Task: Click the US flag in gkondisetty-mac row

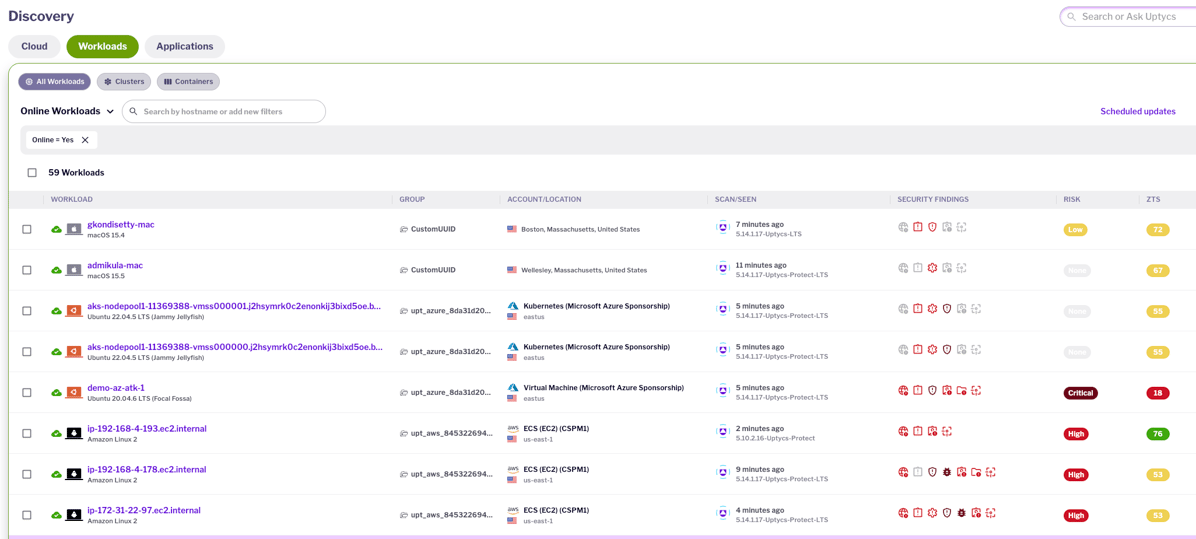Action: (x=512, y=229)
